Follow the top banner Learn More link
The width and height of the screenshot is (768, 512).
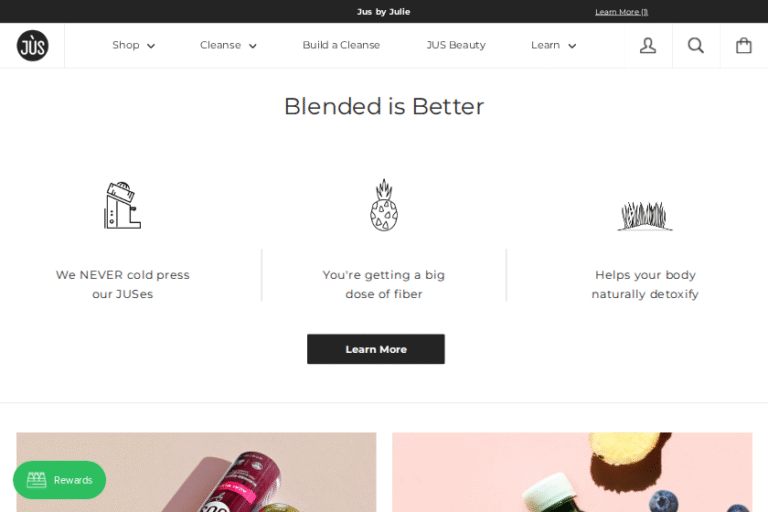[622, 12]
